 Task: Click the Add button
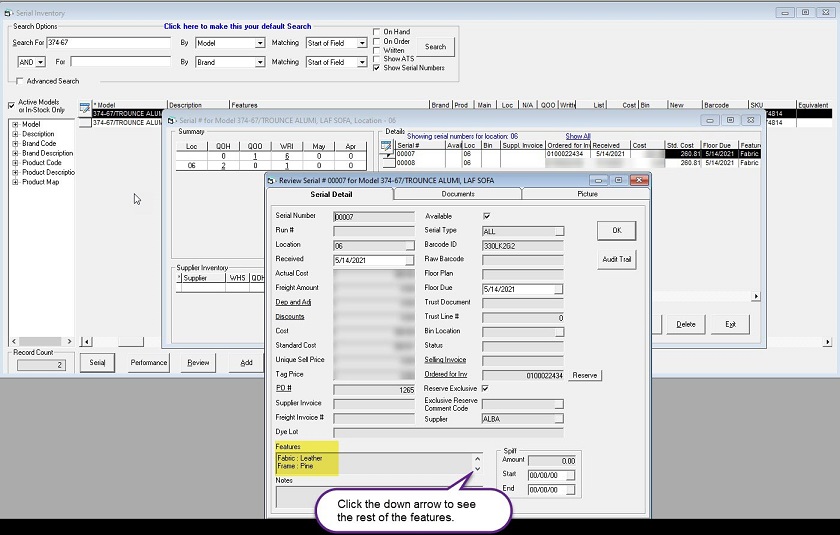tap(246, 363)
